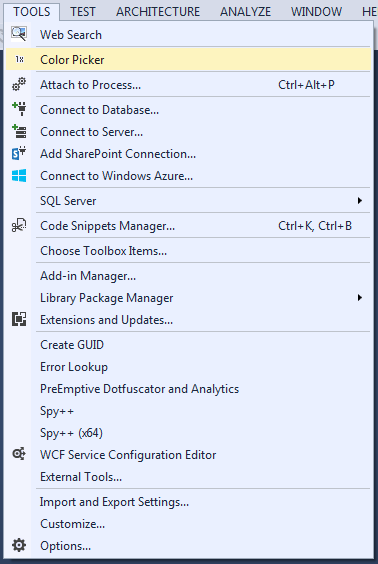Launch Error Lookup
Viewport: 378px width, 564px height.
(x=188, y=367)
